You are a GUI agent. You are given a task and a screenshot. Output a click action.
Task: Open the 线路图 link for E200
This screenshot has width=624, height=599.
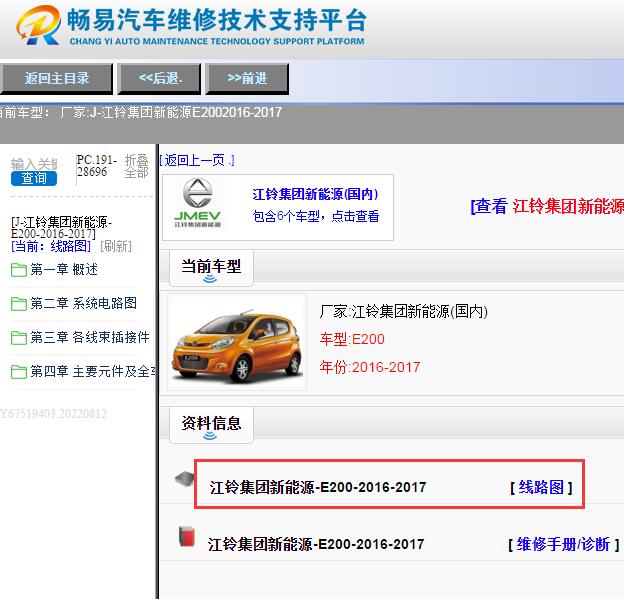point(541,487)
